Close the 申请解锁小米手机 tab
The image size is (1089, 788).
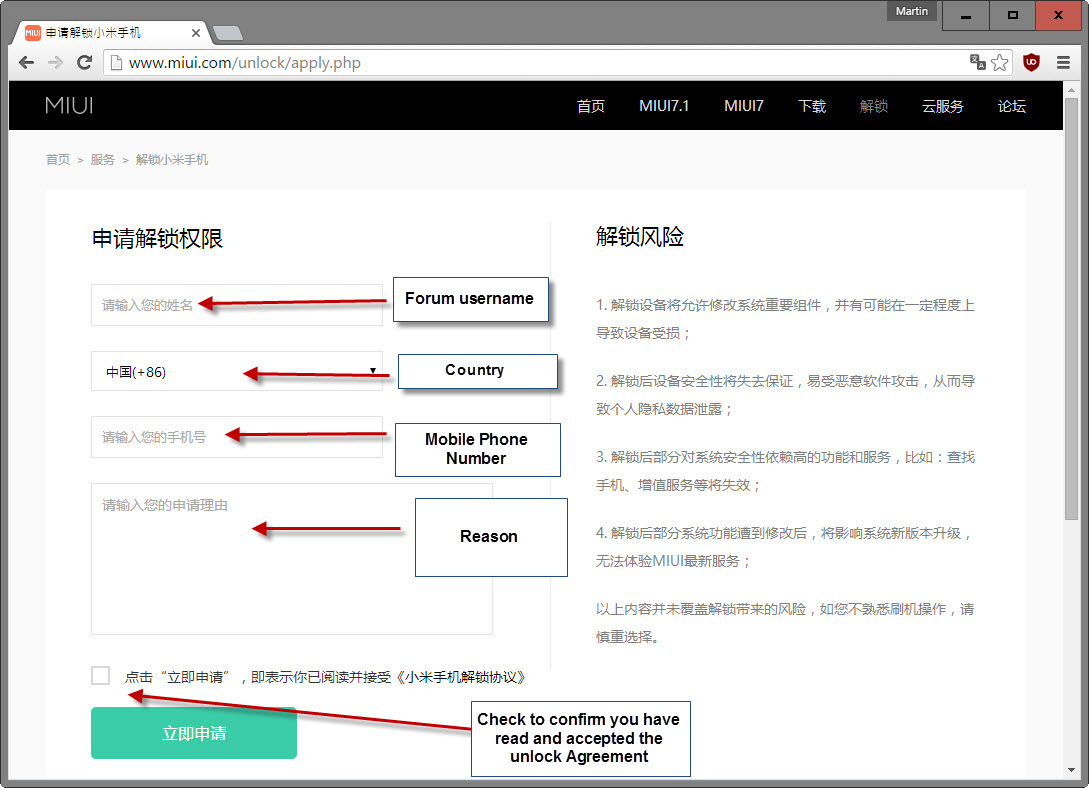pyautogui.click(x=196, y=33)
